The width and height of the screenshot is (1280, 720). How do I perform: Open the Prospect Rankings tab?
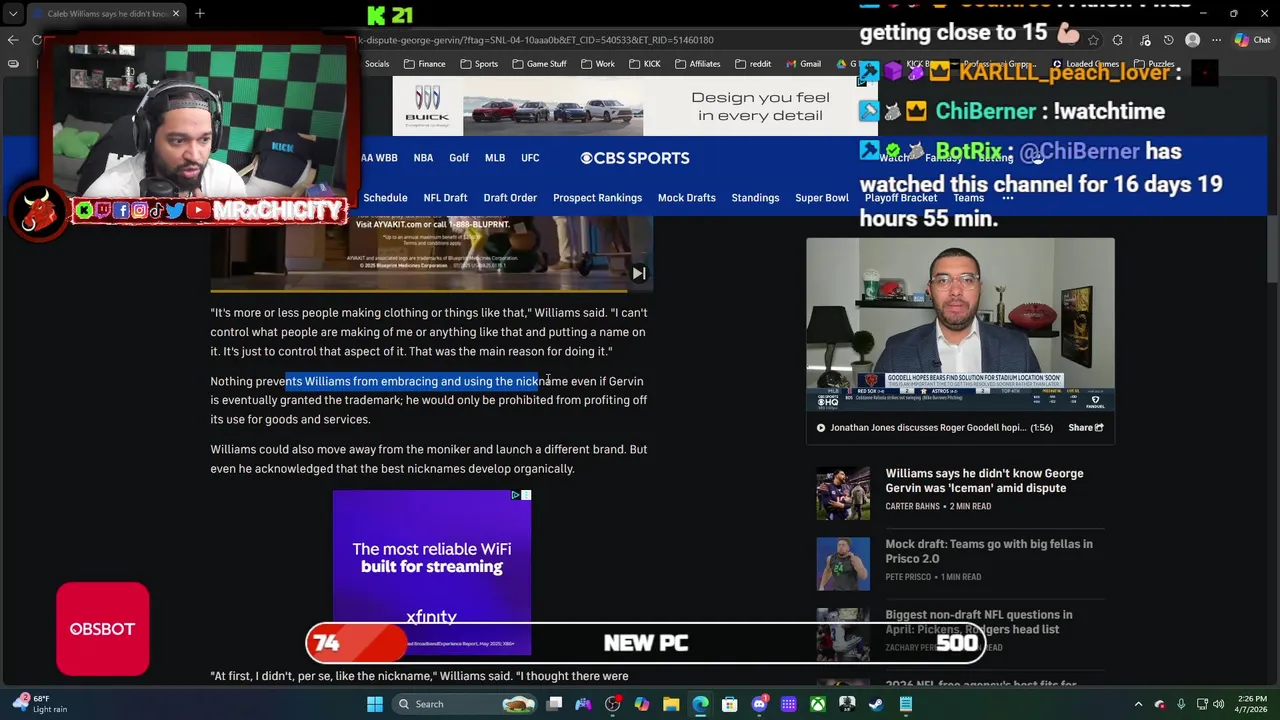[597, 198]
